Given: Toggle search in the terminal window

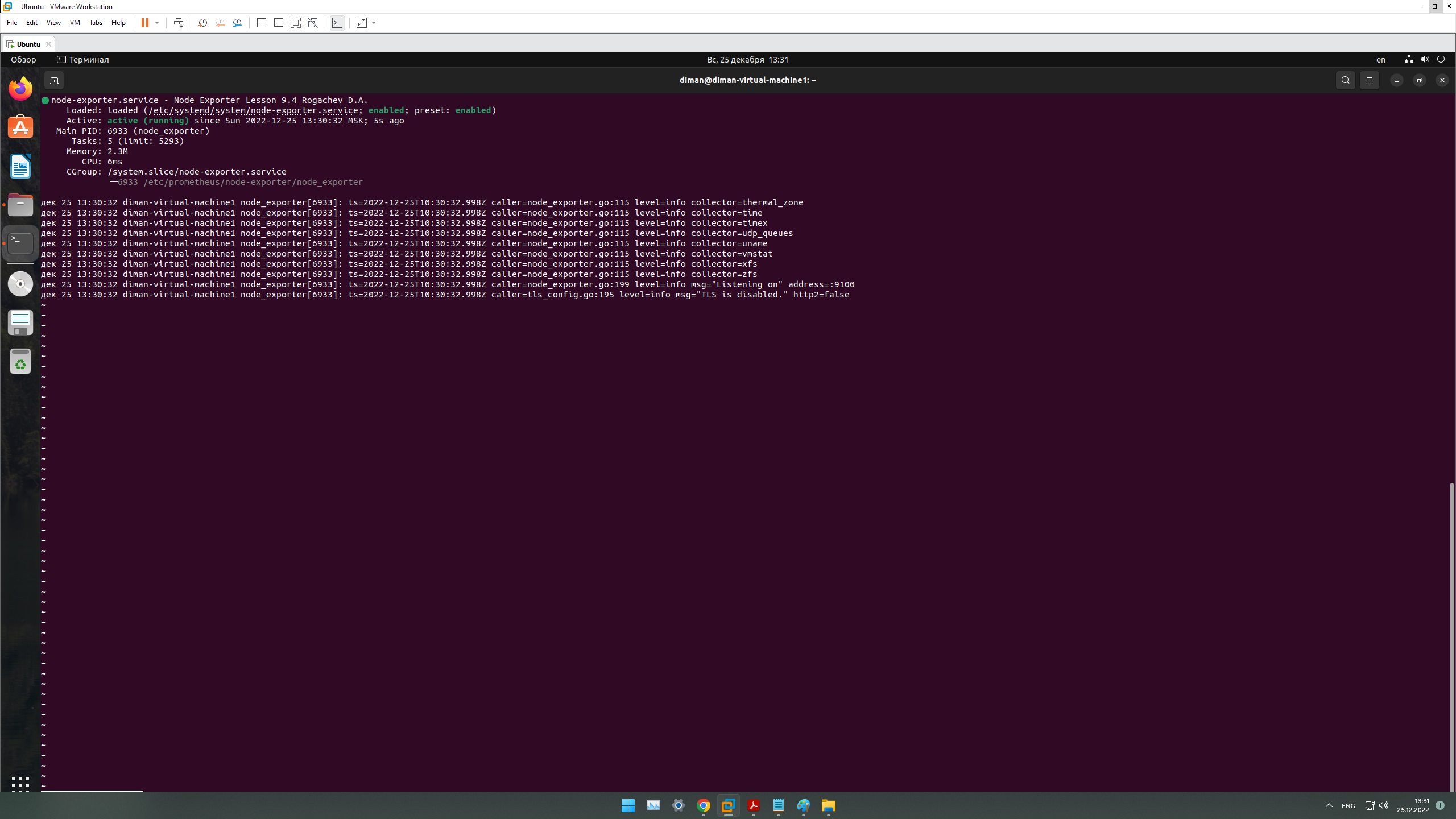Looking at the screenshot, I should [x=1345, y=80].
